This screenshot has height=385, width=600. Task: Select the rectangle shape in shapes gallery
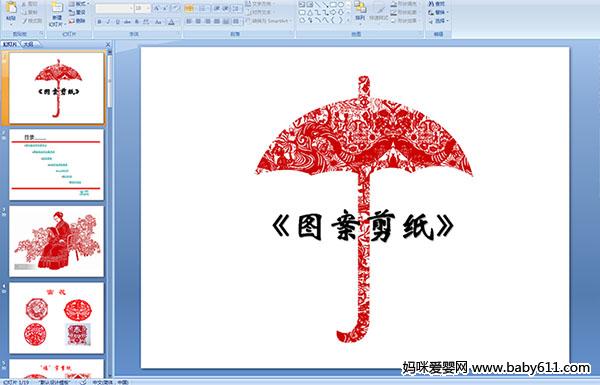click(x=334, y=5)
